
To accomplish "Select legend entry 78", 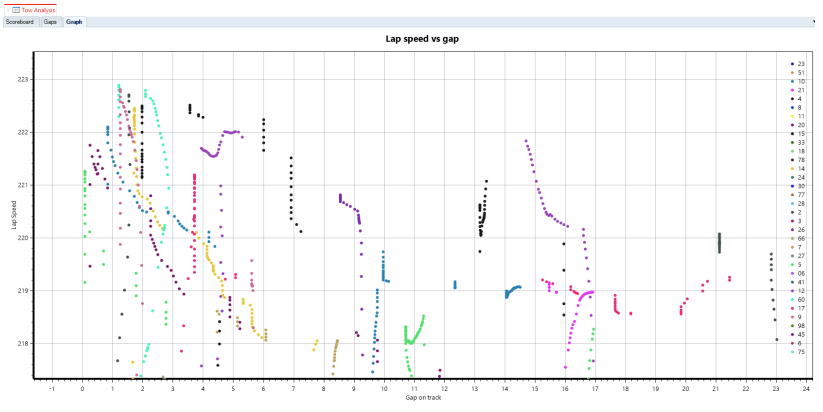I will (x=798, y=160).
